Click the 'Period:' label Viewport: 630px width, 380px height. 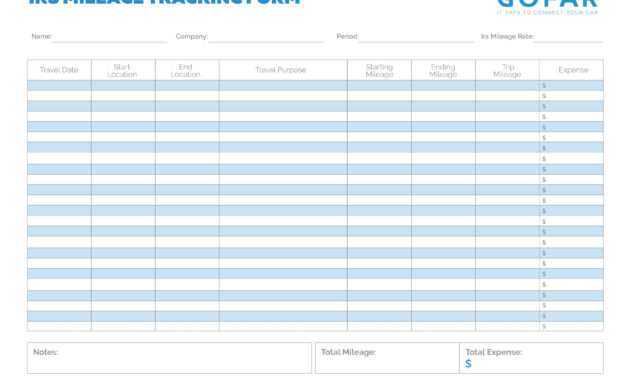(x=347, y=37)
